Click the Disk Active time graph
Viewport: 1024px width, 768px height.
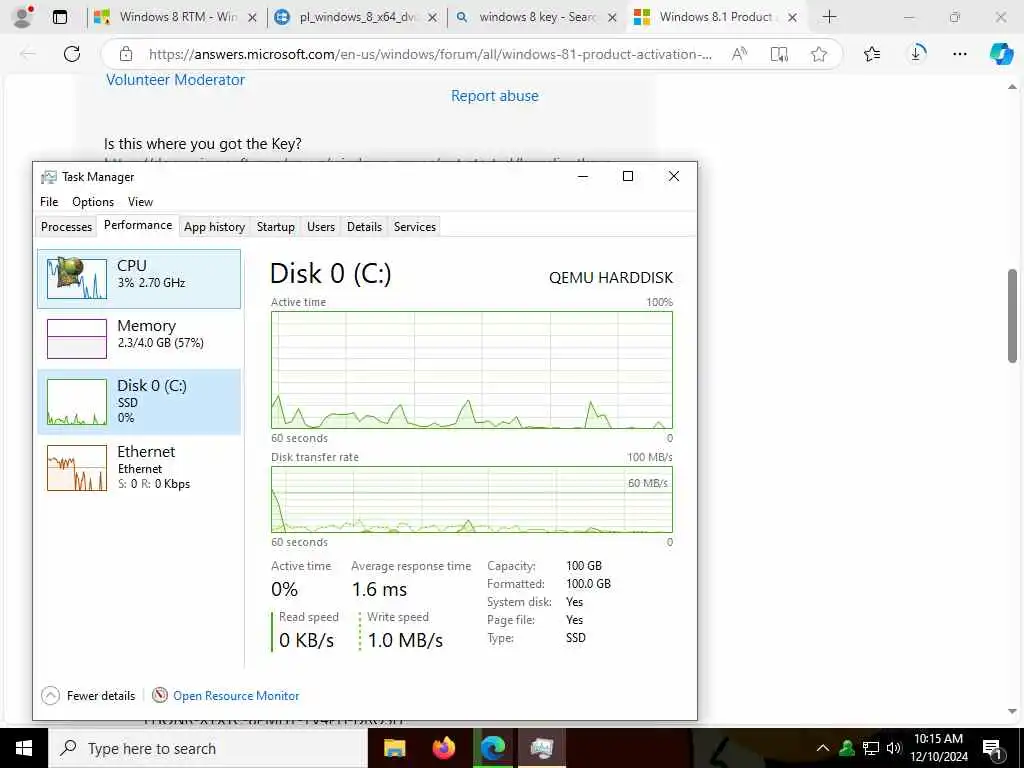[472, 370]
